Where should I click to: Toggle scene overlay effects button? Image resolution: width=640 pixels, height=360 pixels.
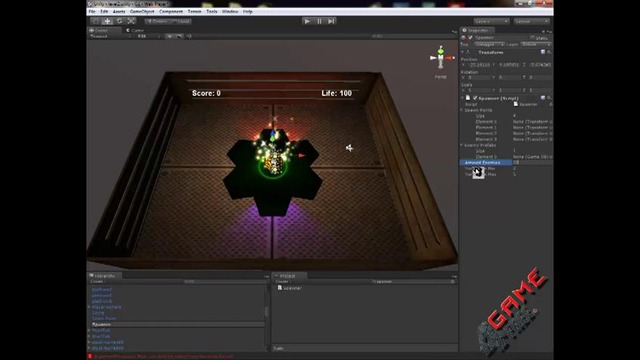[179, 36]
